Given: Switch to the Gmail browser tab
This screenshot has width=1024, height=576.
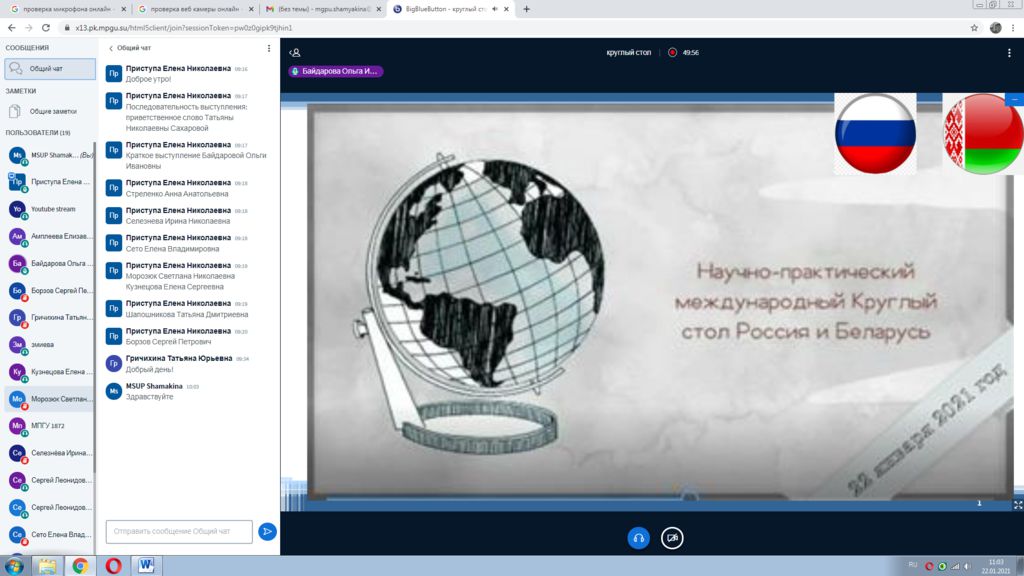Looking at the screenshot, I should [318, 9].
